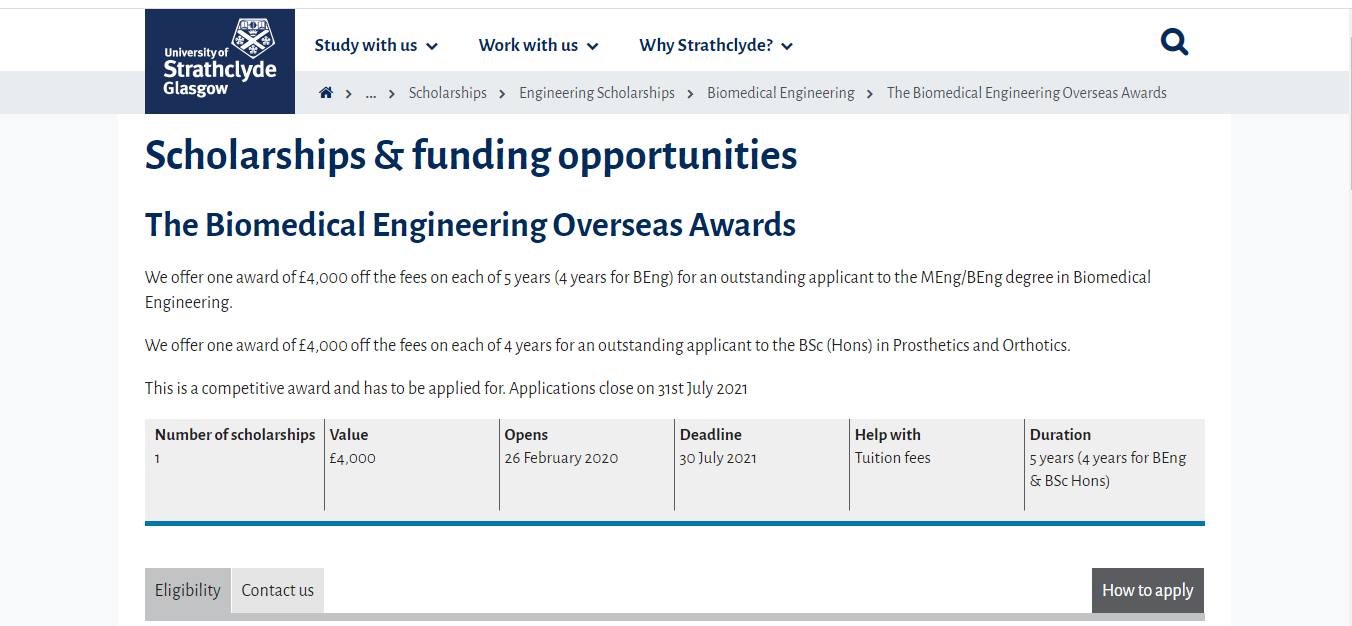Image resolution: width=1352 pixels, height=626 pixels.
Task: Click the competitive award applications close sentence
Action: (x=446, y=388)
